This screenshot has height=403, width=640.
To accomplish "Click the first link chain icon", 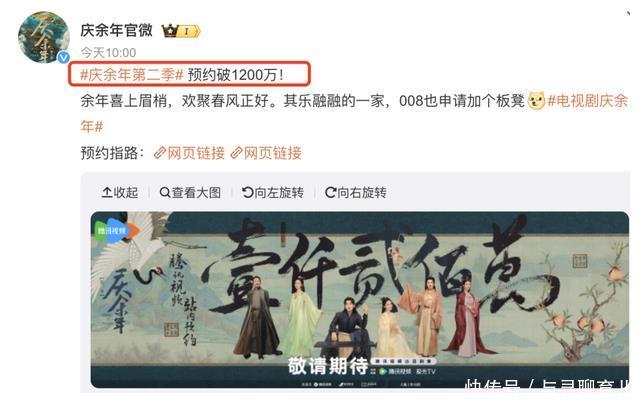I will point(160,153).
